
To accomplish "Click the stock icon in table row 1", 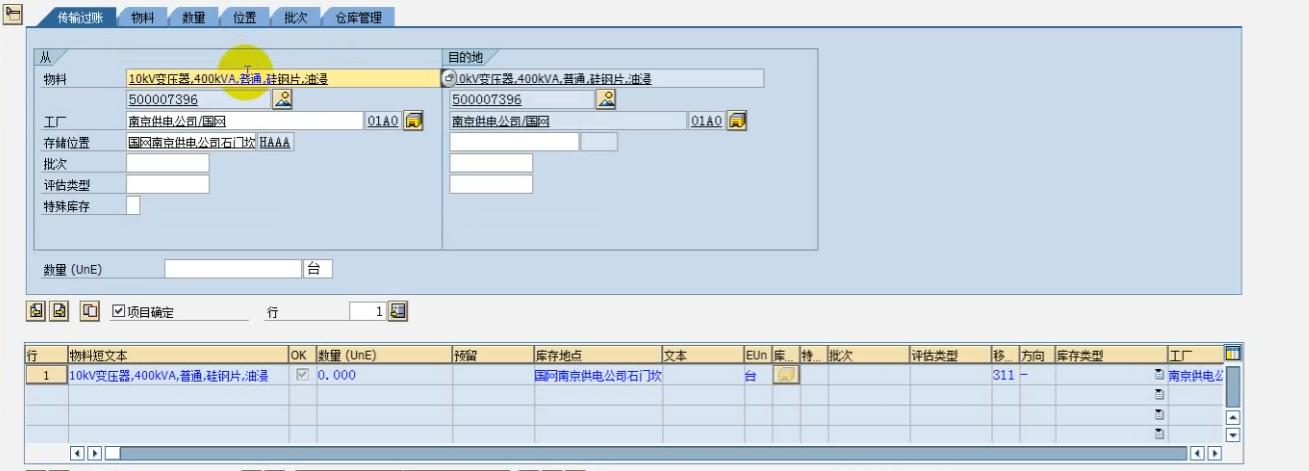I will coord(786,375).
